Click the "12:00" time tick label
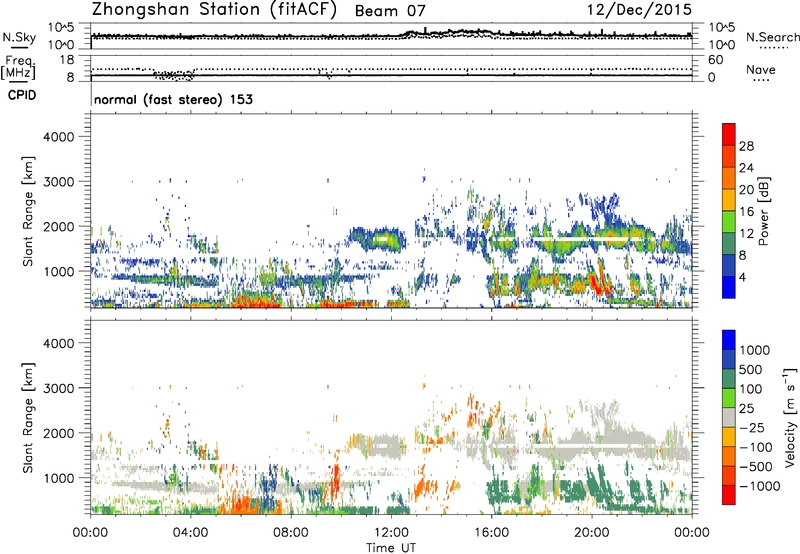The width and height of the screenshot is (800, 554). pyautogui.click(x=391, y=533)
